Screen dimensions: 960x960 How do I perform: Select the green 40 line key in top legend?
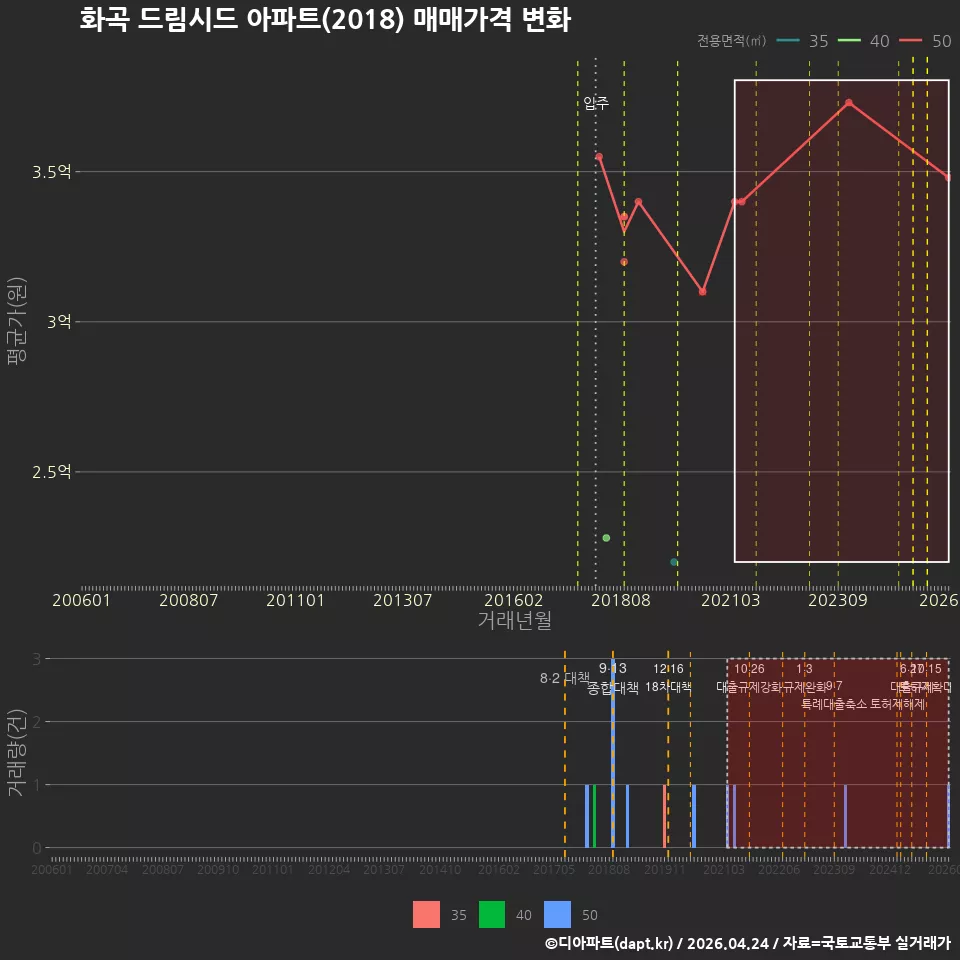coord(849,40)
